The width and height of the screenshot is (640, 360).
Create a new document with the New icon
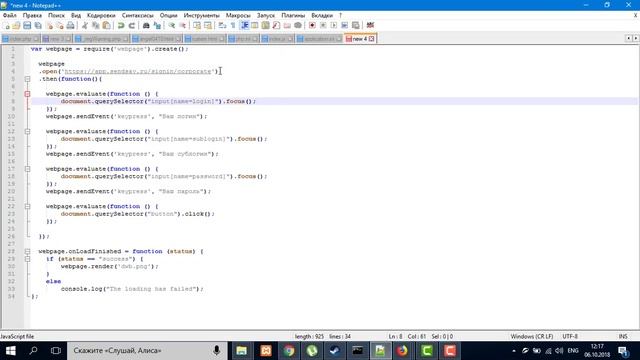(x=6, y=25)
